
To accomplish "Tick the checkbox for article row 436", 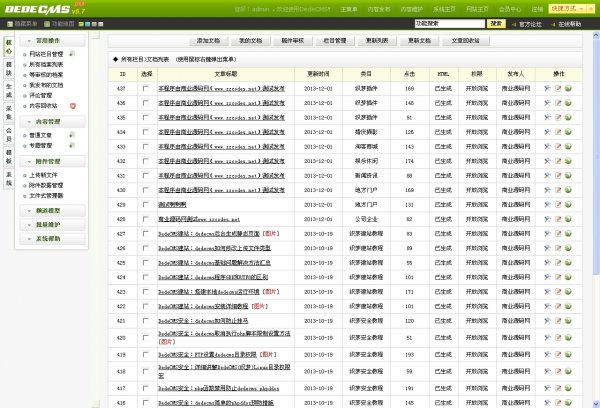I will pos(145,103).
